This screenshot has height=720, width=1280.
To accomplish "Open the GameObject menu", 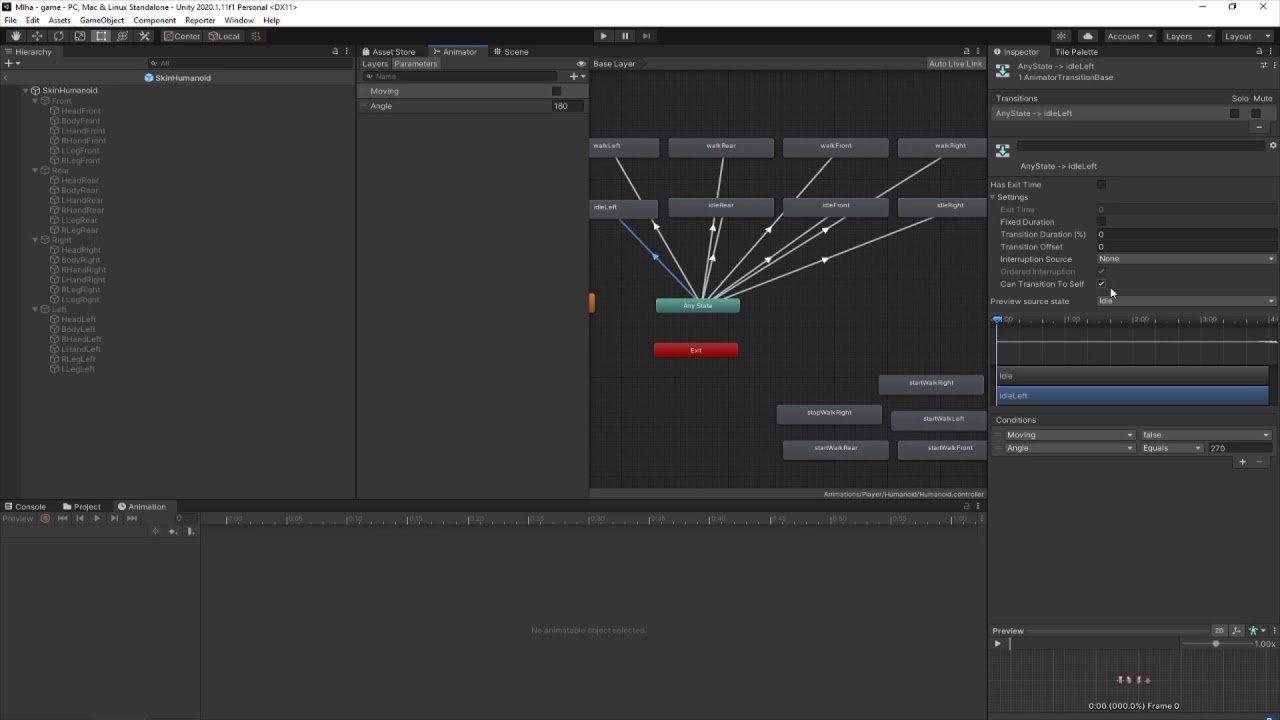I will point(102,20).
